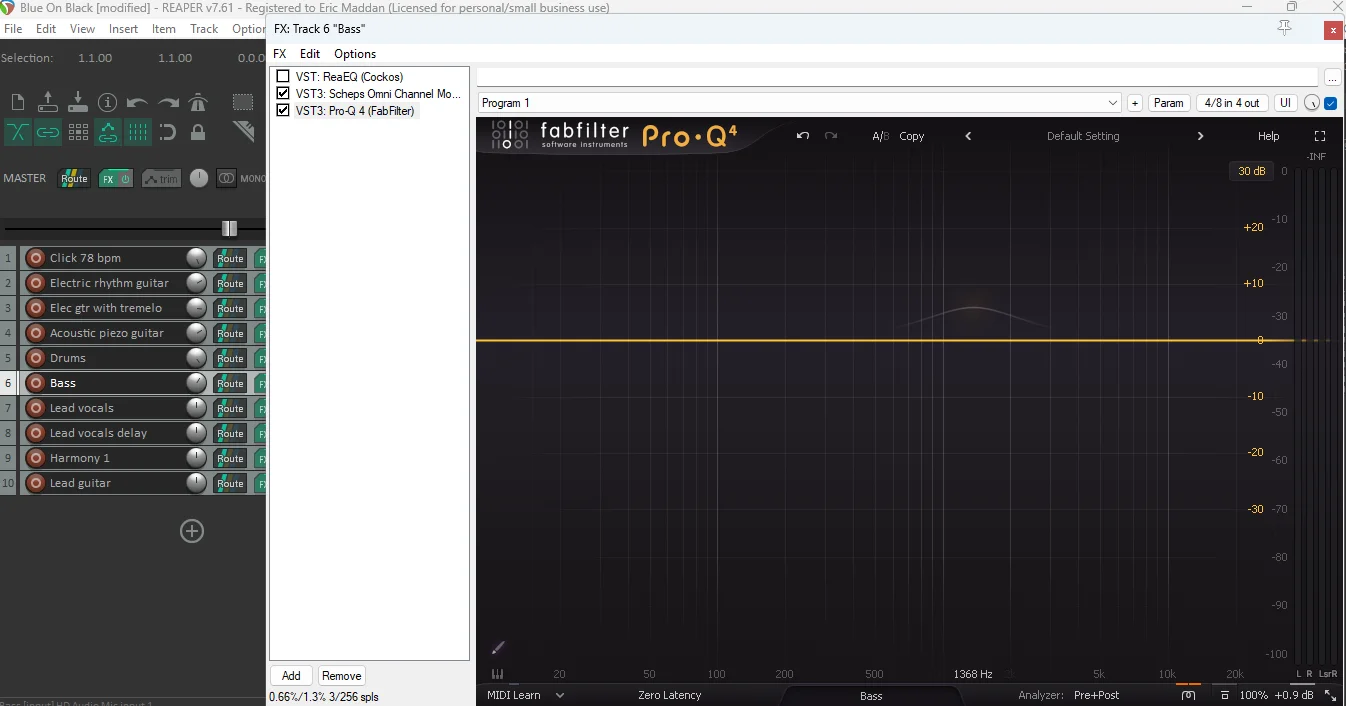
Task: Enable the ReaEQ (Cockos) checkbox
Action: tap(283, 77)
